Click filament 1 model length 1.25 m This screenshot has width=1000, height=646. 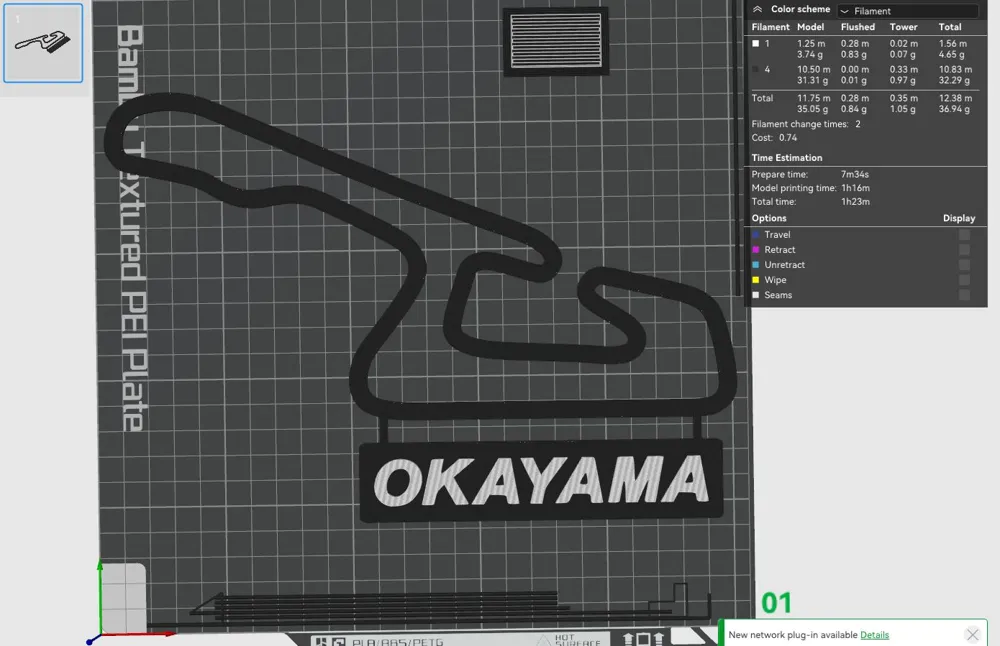[811, 44]
